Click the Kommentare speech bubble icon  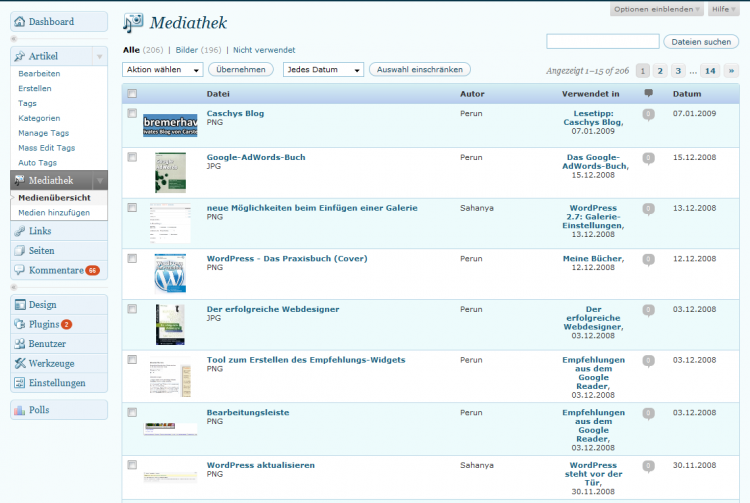pos(20,270)
